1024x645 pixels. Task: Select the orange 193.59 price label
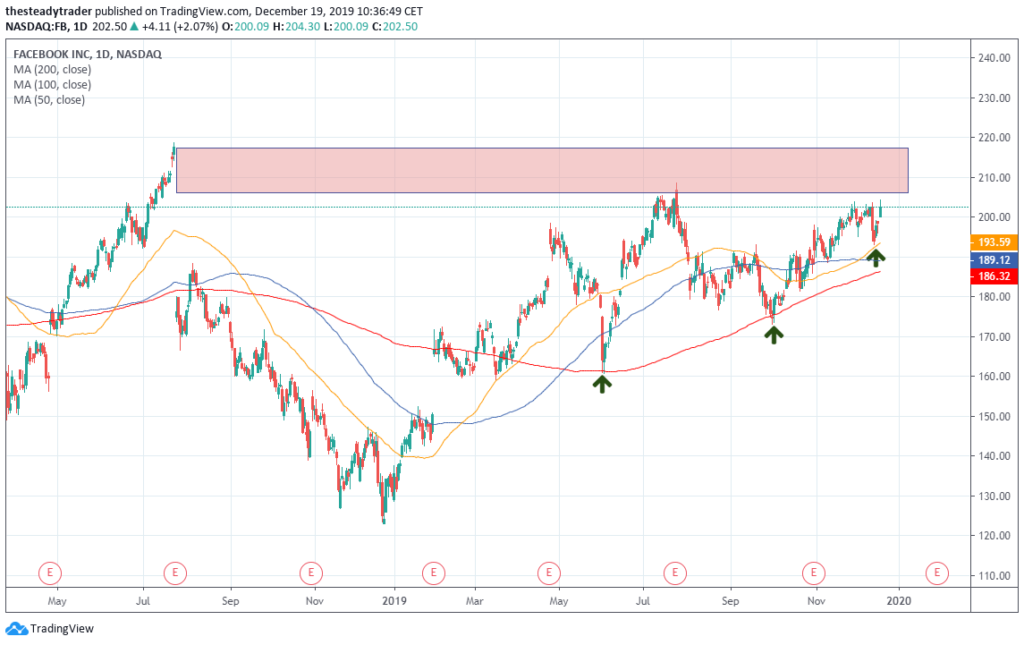(994, 242)
